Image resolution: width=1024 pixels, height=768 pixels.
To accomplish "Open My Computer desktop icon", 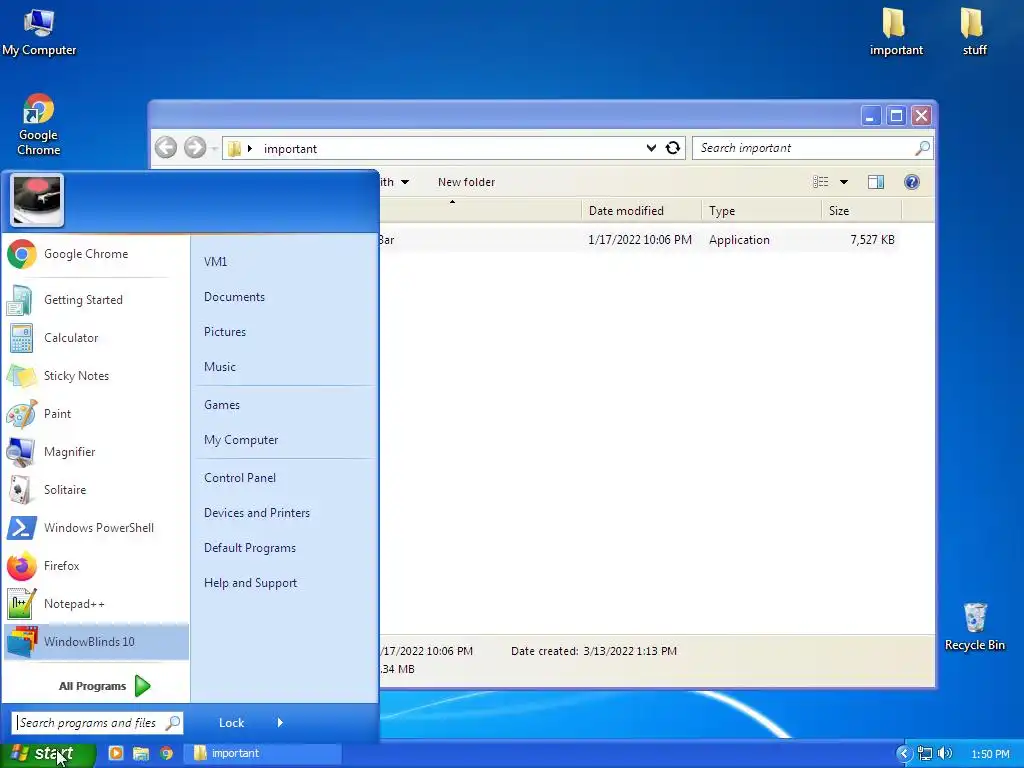I will coord(39,32).
